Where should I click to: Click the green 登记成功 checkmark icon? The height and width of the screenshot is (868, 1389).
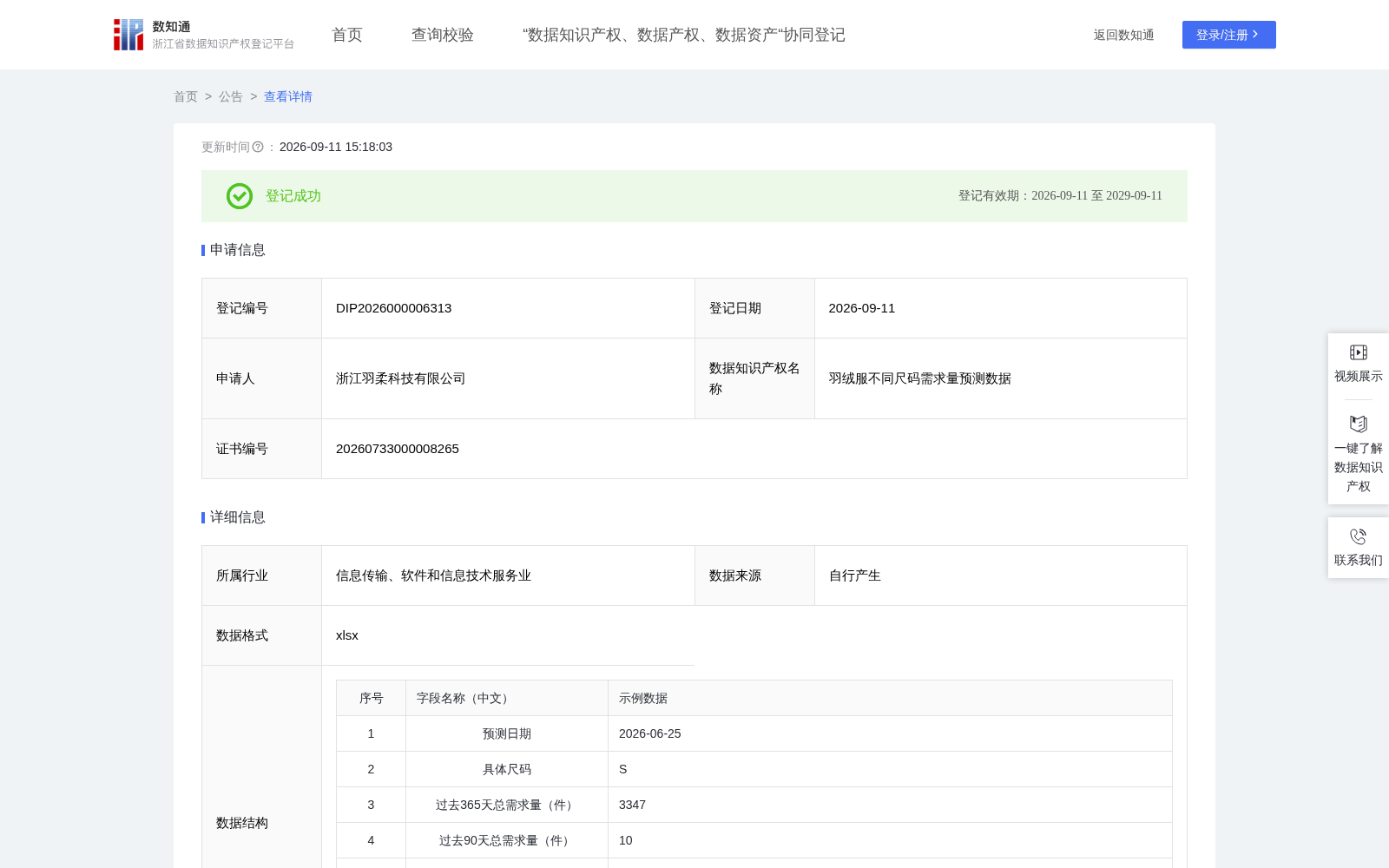tap(240, 196)
